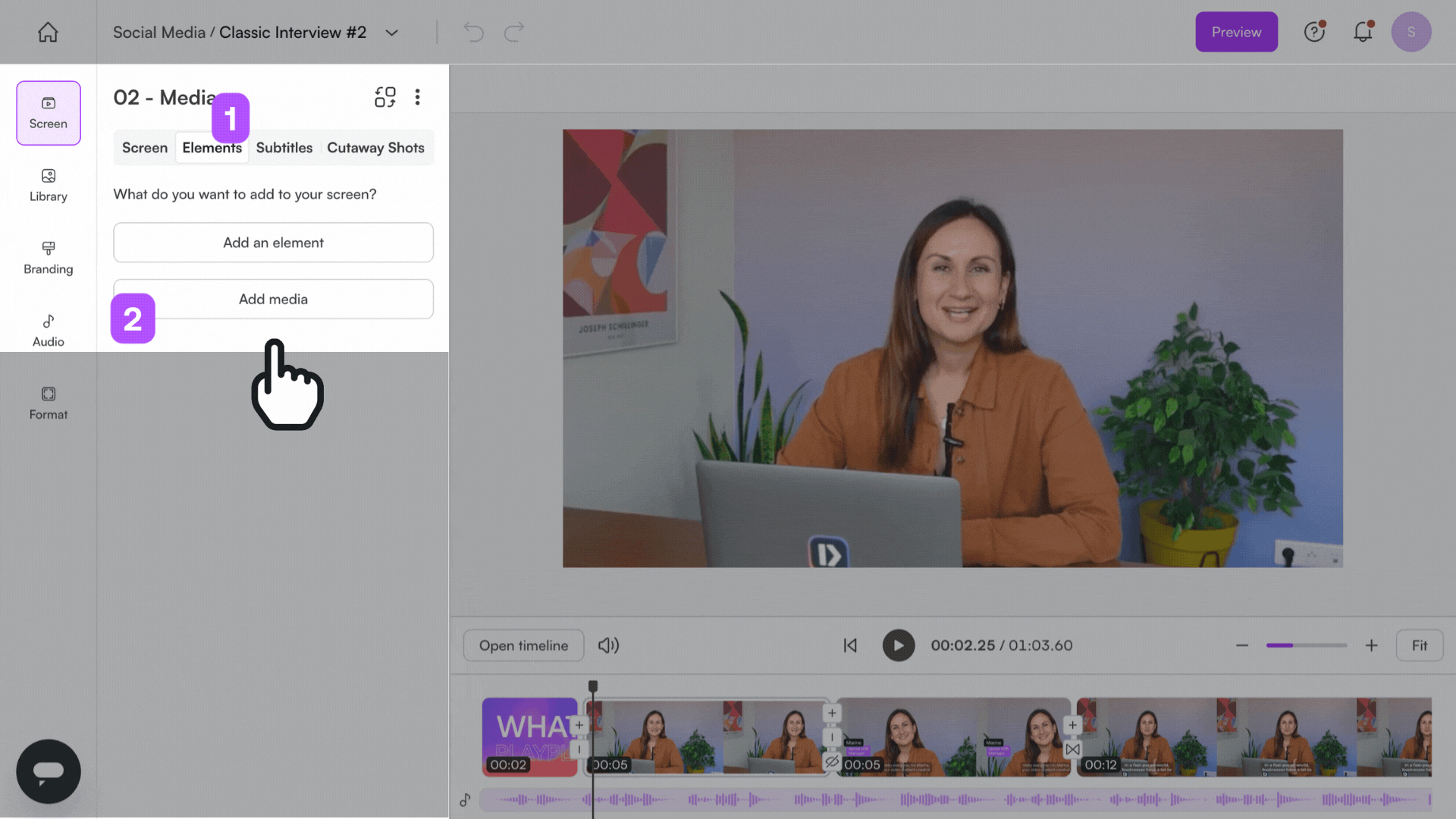The image size is (1456, 819).
Task: Click the replace screen layout icon
Action: [x=385, y=97]
